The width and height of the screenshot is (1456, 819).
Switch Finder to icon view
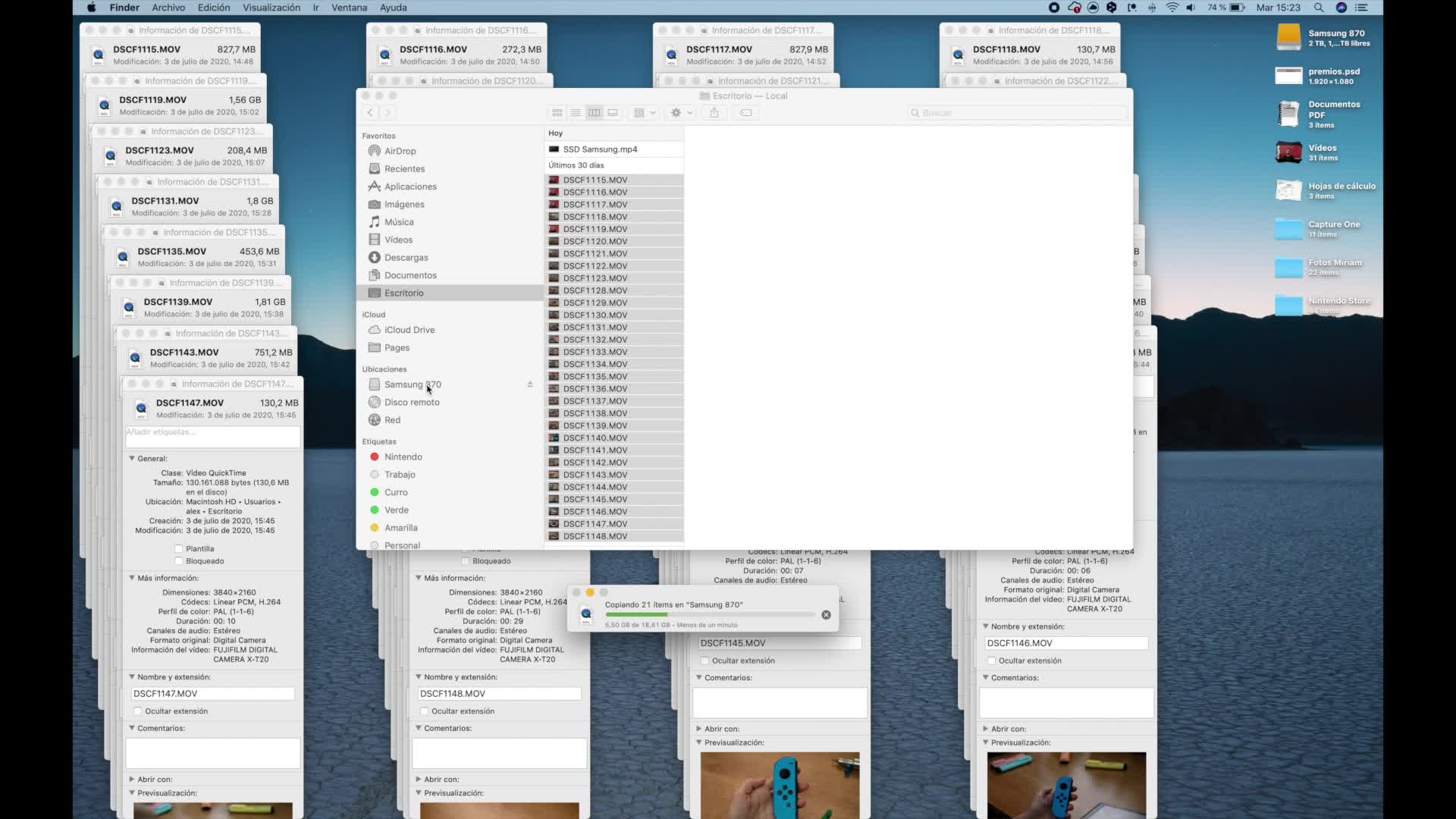(x=557, y=113)
